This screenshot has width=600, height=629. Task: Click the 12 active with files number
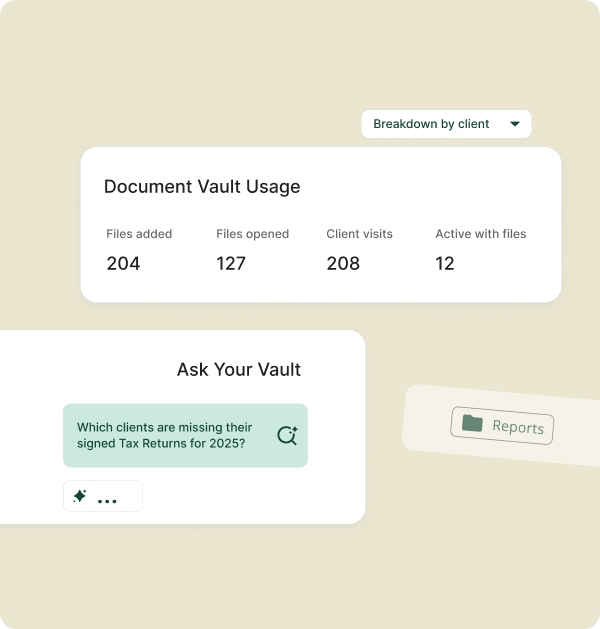click(445, 264)
